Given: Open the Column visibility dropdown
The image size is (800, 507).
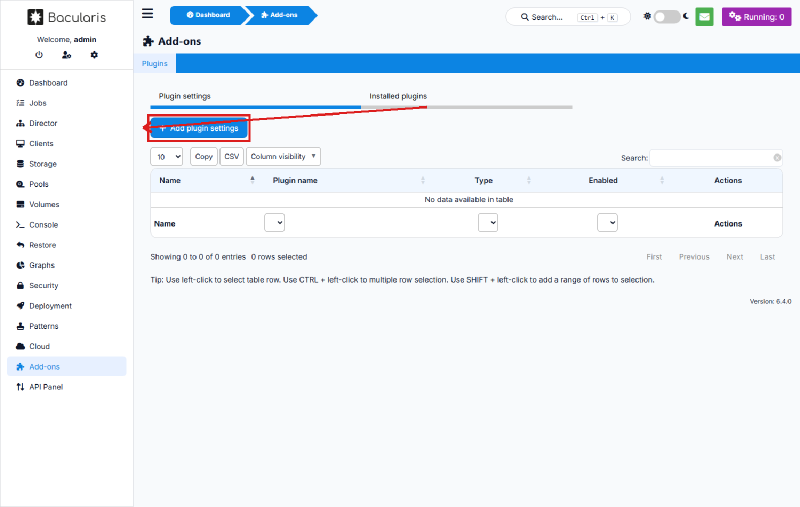Looking at the screenshot, I should tap(283, 157).
